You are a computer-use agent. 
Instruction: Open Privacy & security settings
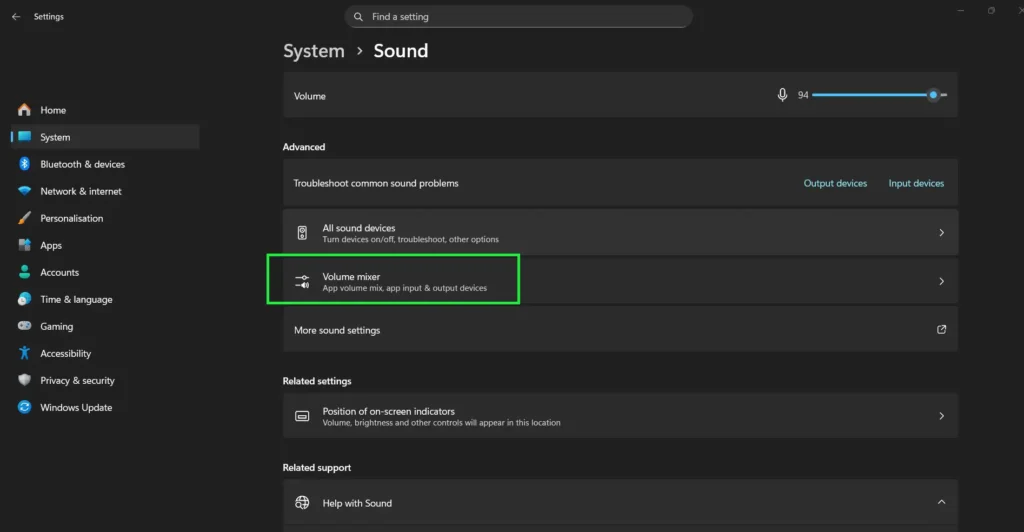point(104,381)
